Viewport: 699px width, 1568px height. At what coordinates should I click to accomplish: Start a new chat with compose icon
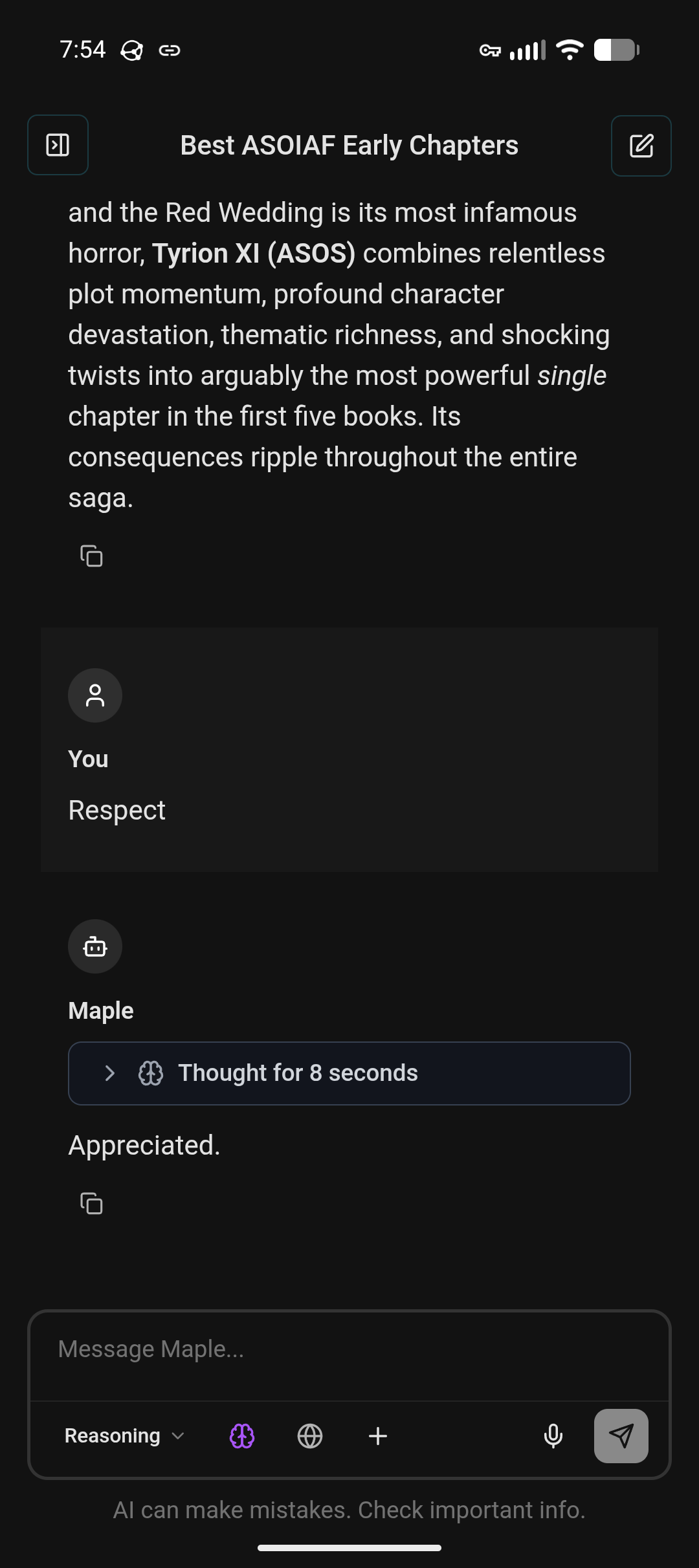641,146
